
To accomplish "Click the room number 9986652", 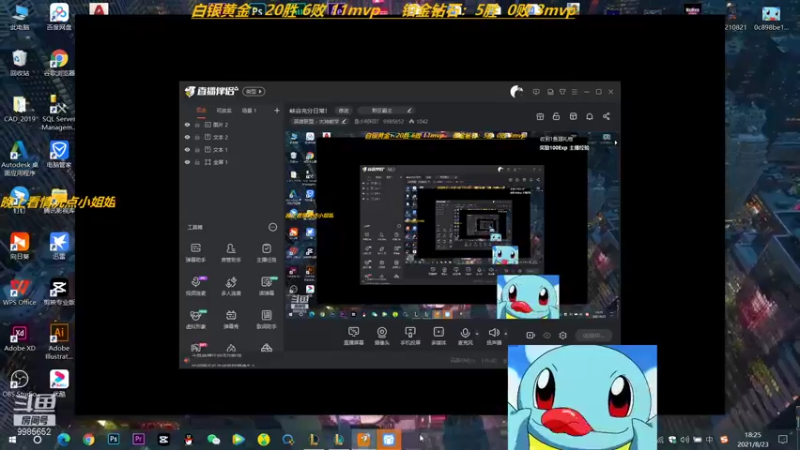I will [x=393, y=121].
